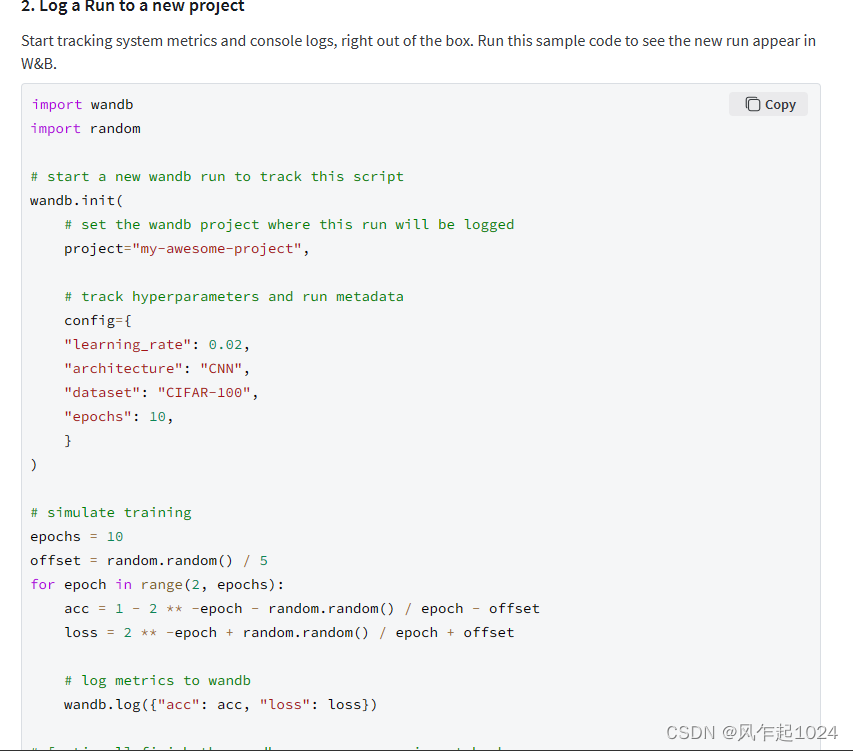853x751 pixels.
Task: Click the "epochs = 10" assignment line
Action: (77, 536)
